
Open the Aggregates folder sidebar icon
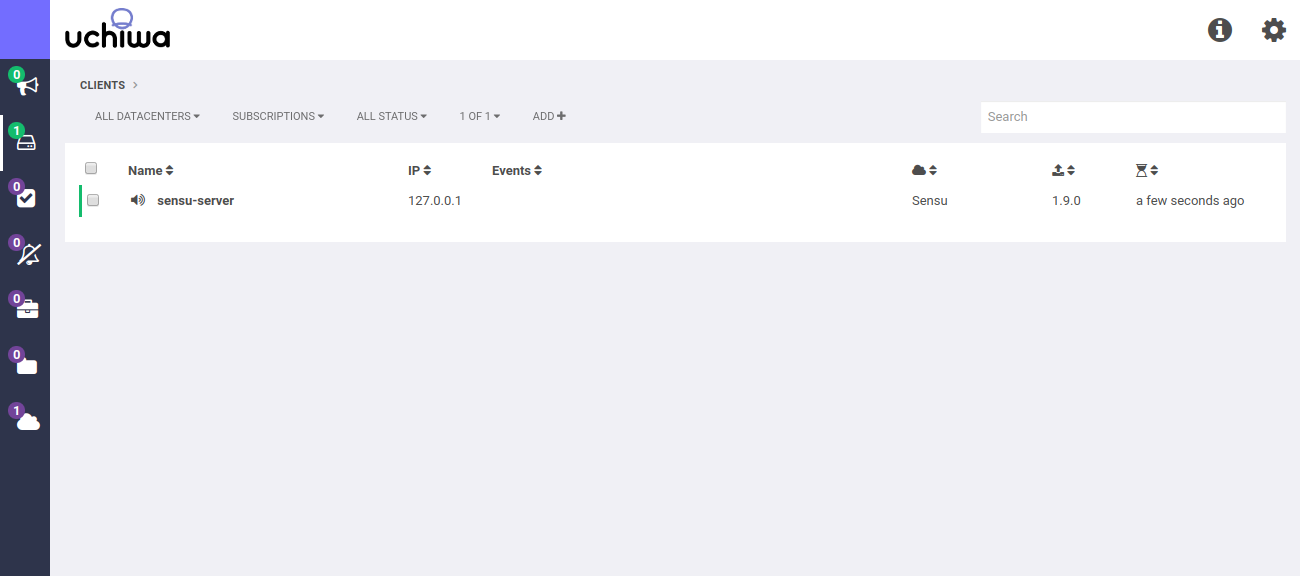click(x=27, y=366)
